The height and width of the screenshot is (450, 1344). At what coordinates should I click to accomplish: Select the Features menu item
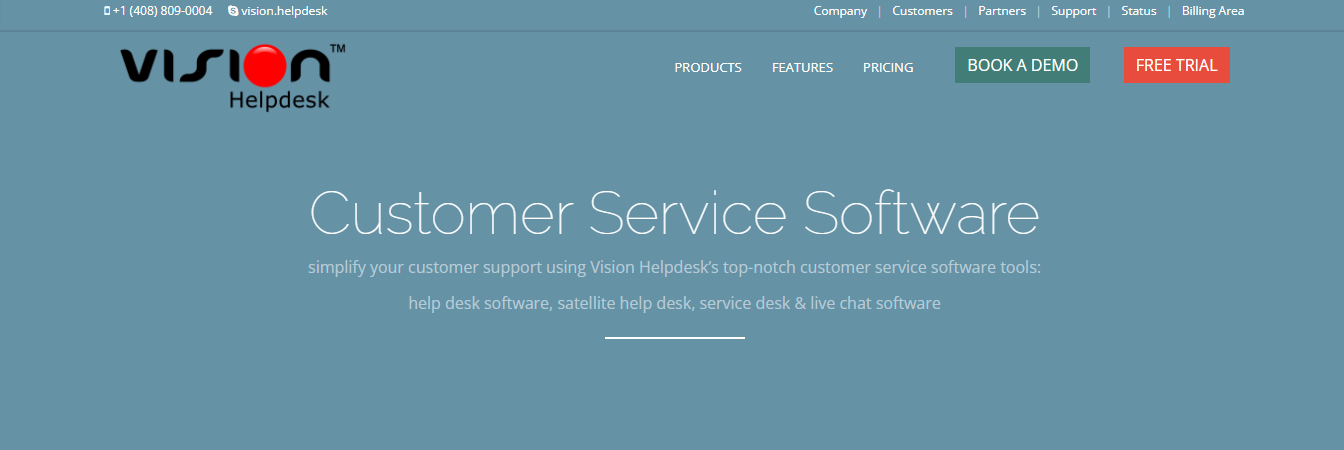(x=802, y=68)
